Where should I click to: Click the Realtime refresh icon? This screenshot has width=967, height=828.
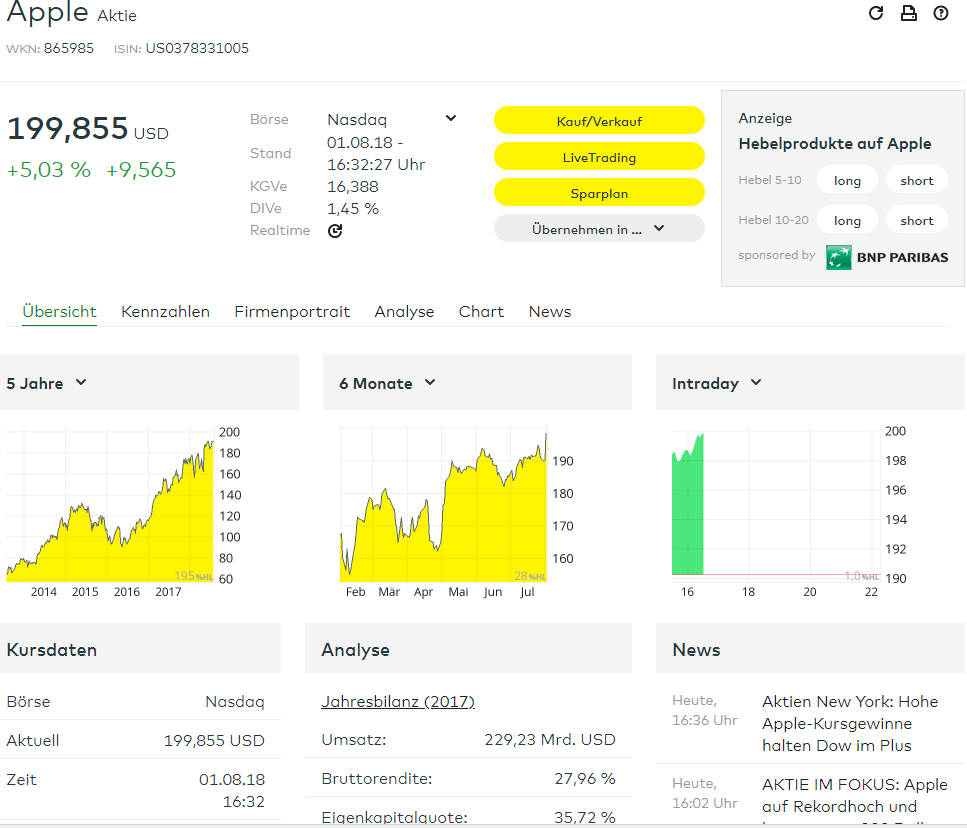(x=335, y=231)
